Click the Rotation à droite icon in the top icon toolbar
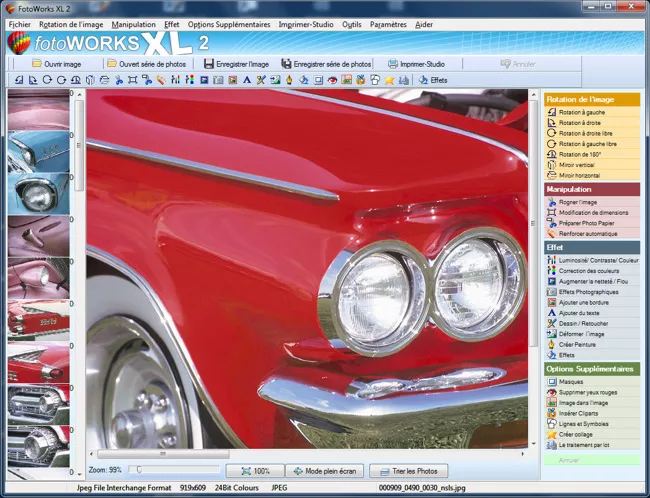Viewport: 650px width, 498px height. (x=33, y=80)
